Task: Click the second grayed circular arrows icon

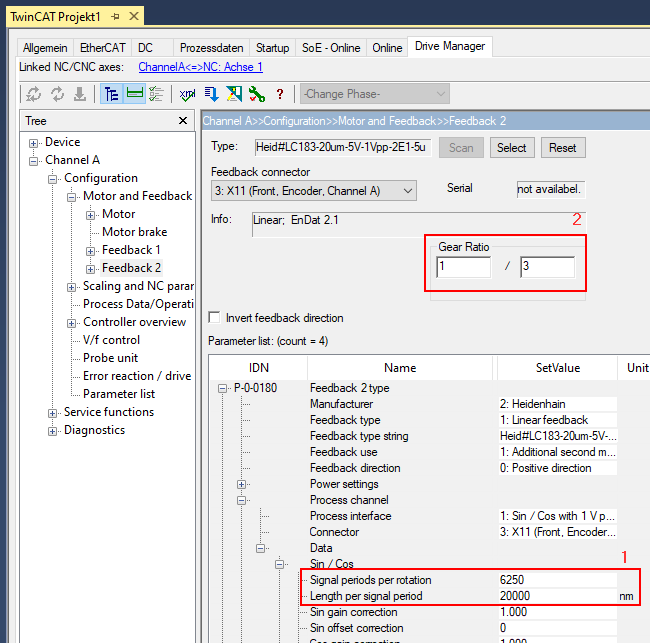Action: pyautogui.click(x=57, y=94)
